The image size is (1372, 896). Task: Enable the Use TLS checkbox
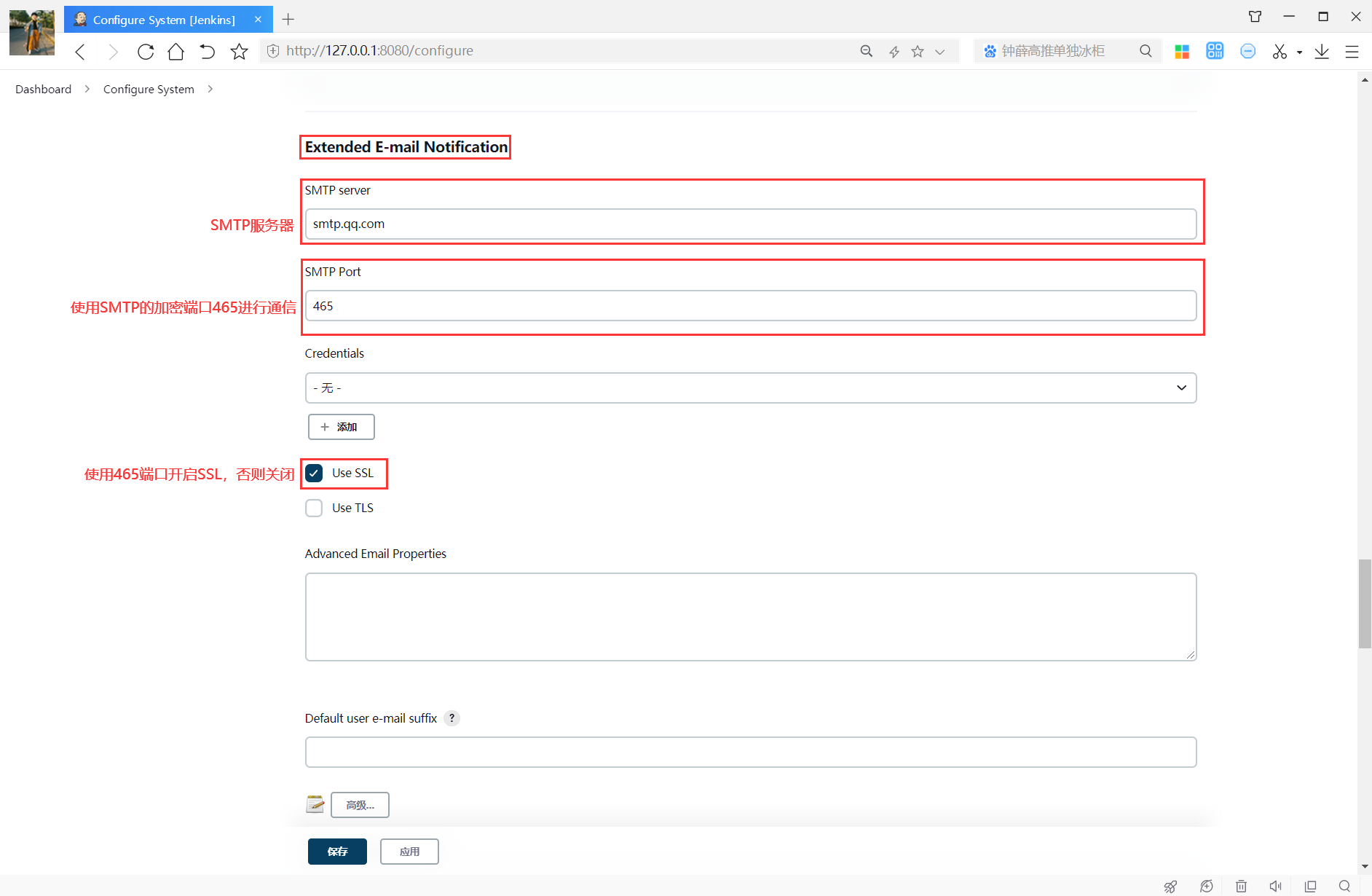314,508
